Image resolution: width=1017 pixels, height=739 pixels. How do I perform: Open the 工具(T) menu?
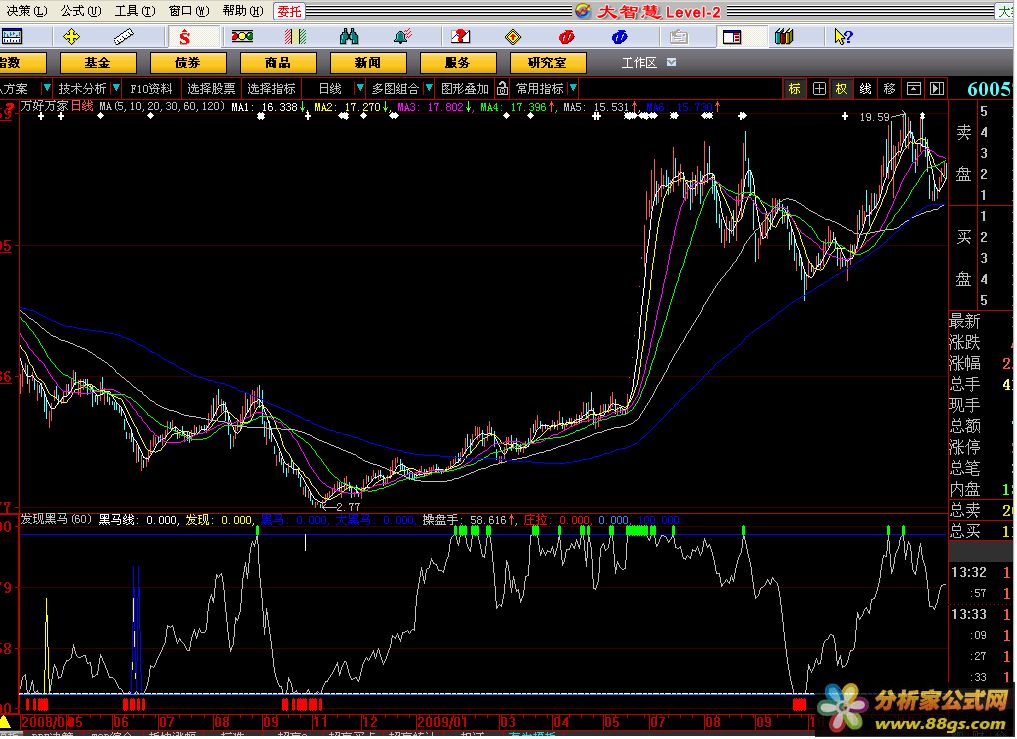click(135, 11)
